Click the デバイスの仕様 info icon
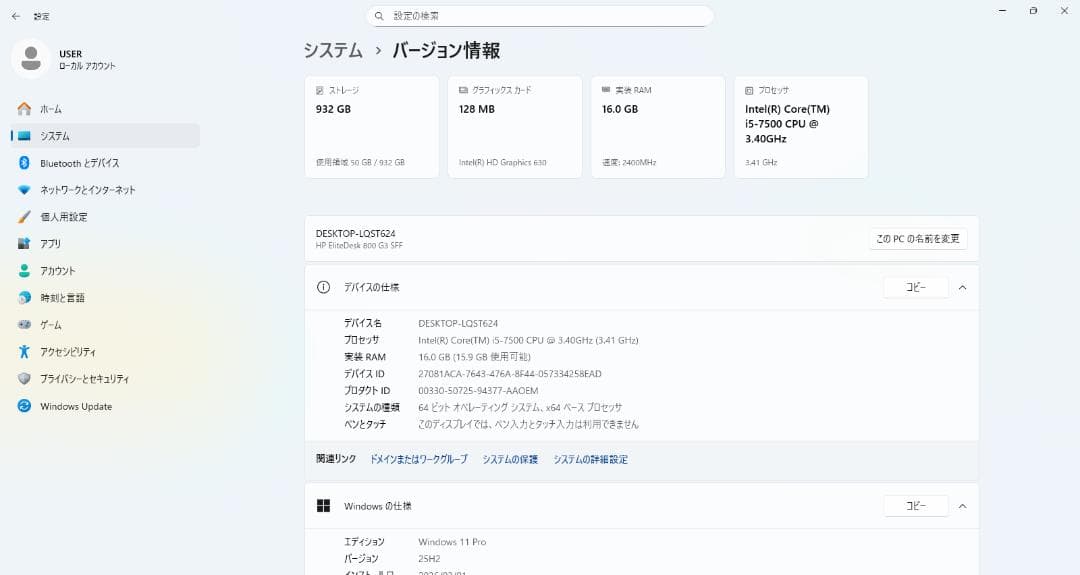Viewport: 1080px width, 575px height. 323,287
